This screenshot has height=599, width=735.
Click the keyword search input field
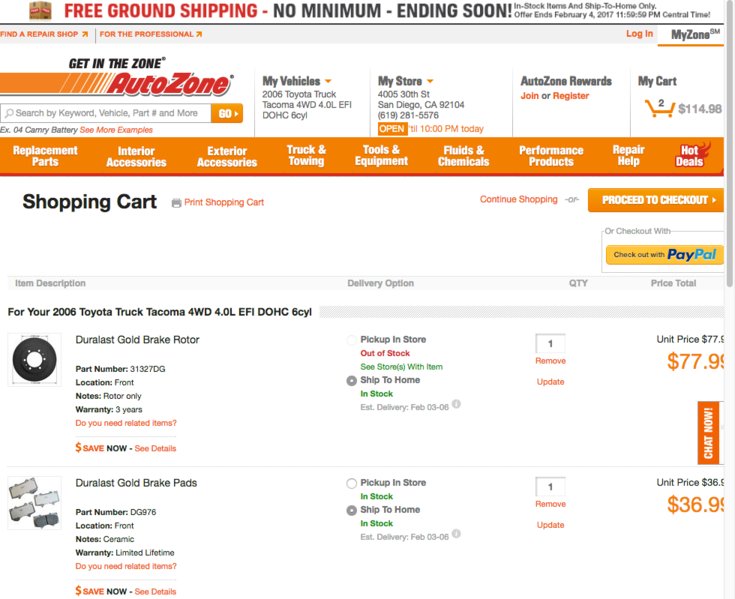point(106,113)
